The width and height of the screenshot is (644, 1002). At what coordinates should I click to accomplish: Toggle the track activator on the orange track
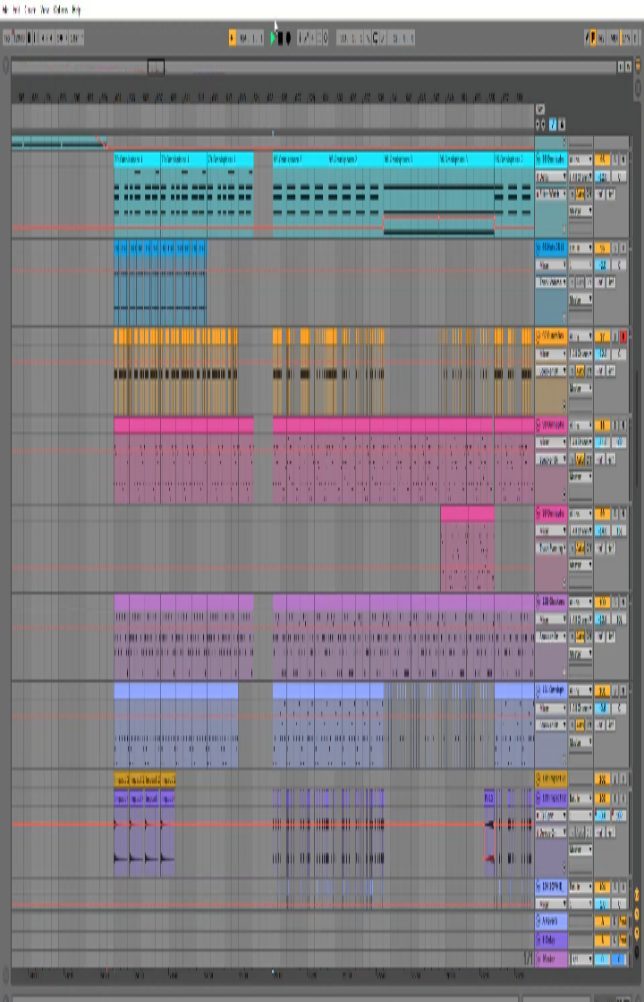click(603, 337)
